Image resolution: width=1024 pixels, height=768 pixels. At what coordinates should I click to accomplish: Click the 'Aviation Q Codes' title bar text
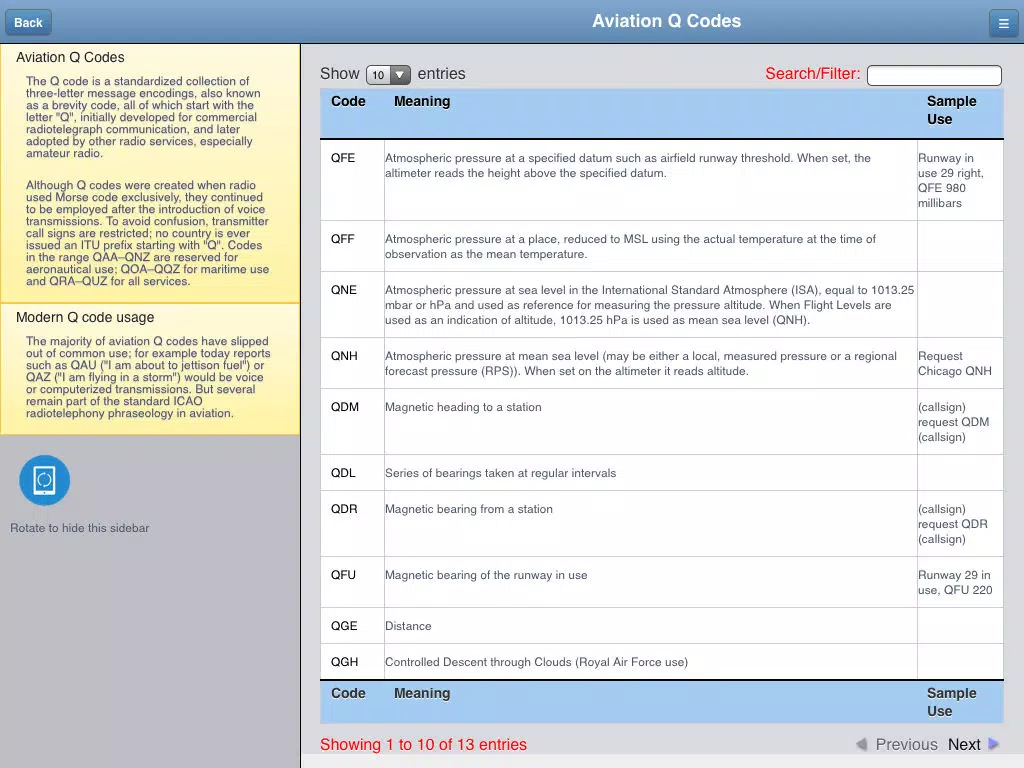pos(666,21)
